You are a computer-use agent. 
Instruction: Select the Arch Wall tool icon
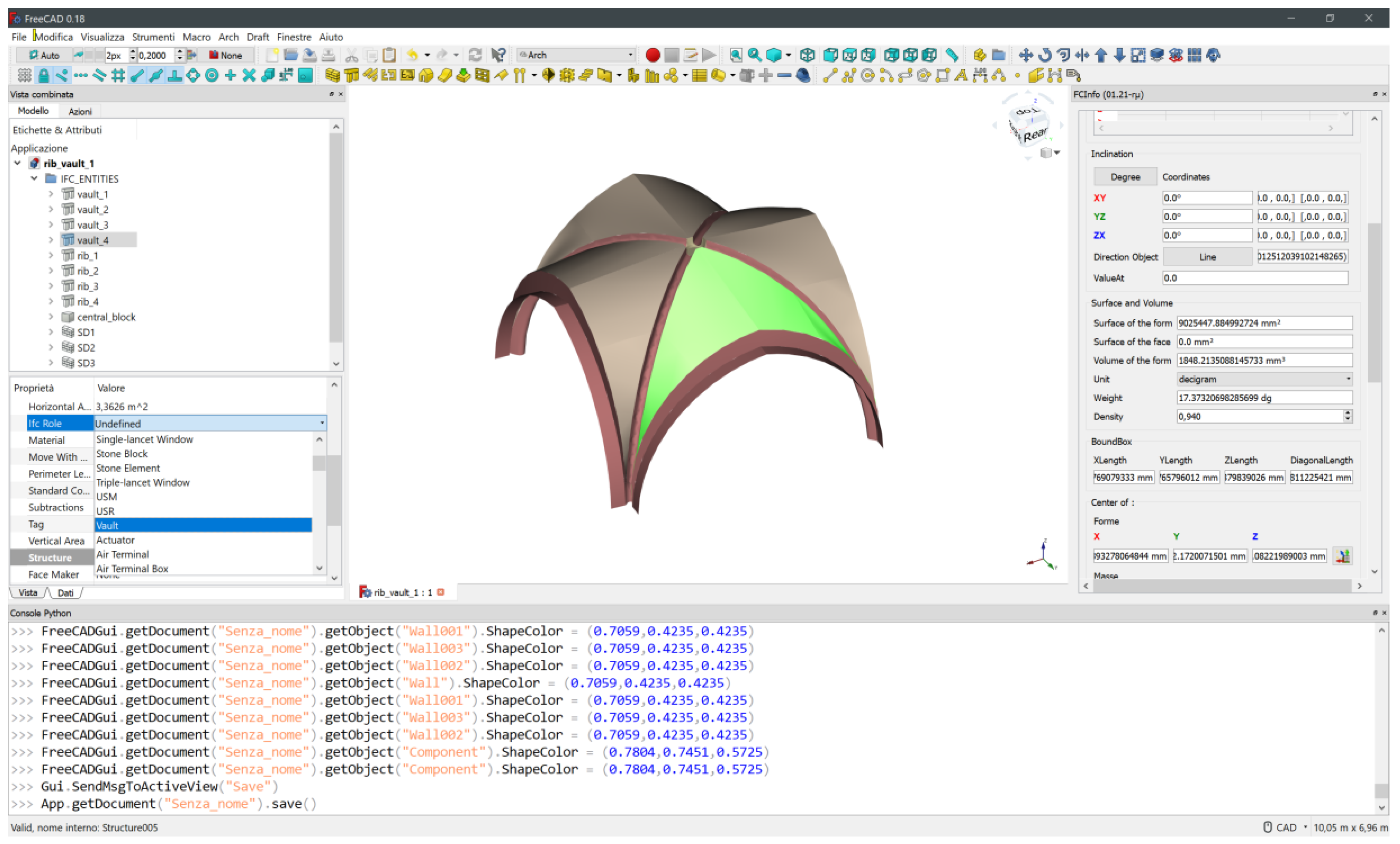333,75
